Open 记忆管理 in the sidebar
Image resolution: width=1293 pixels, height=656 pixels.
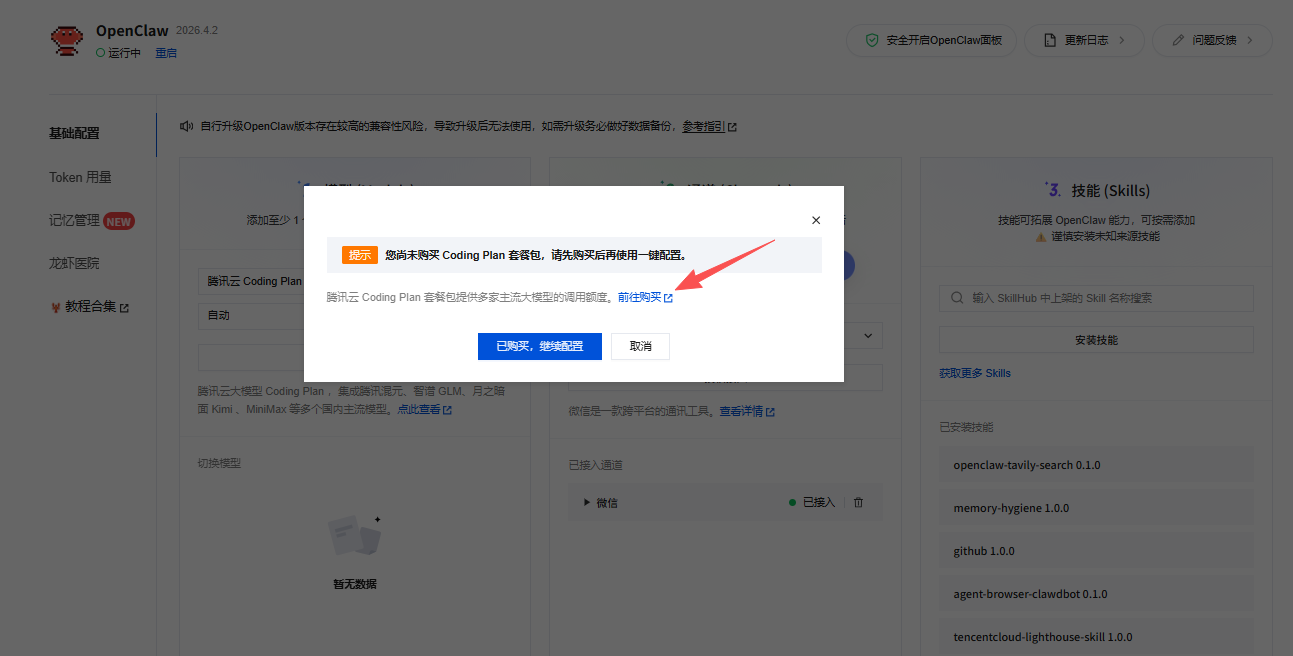point(74,220)
